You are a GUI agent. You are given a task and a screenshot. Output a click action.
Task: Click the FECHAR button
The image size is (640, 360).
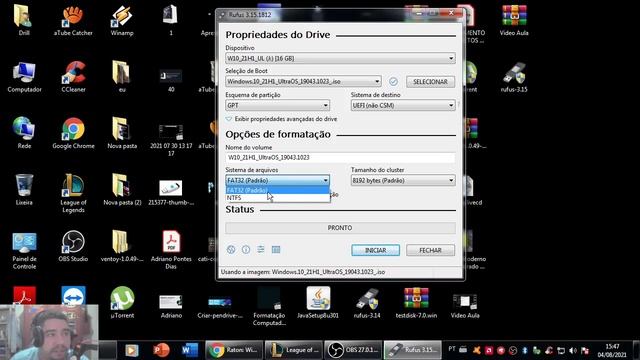coord(430,250)
